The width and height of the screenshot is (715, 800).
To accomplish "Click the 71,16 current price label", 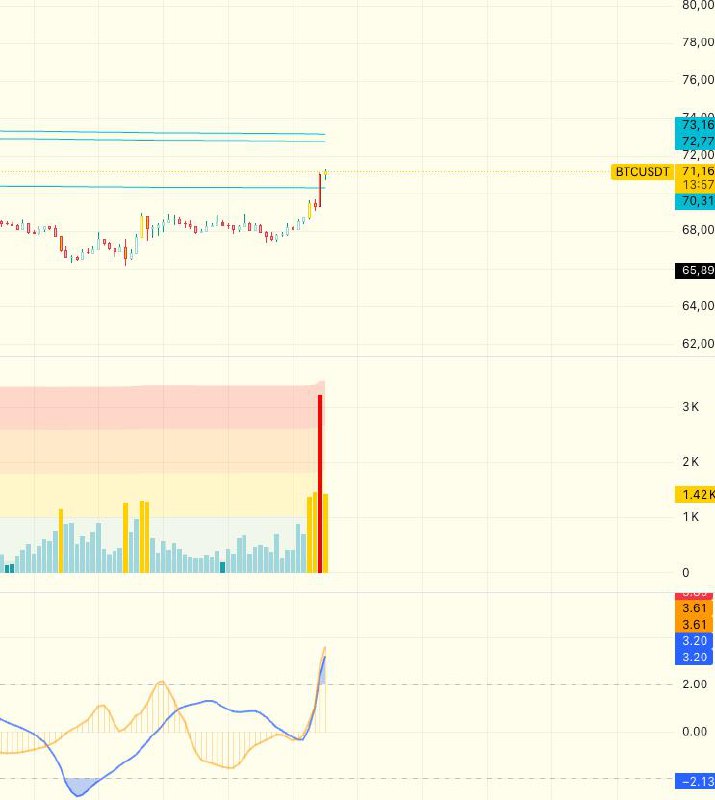I will pos(696,172).
